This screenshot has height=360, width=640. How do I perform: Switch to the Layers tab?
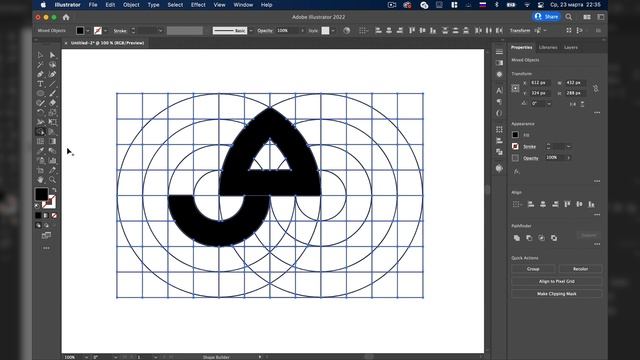tap(571, 47)
